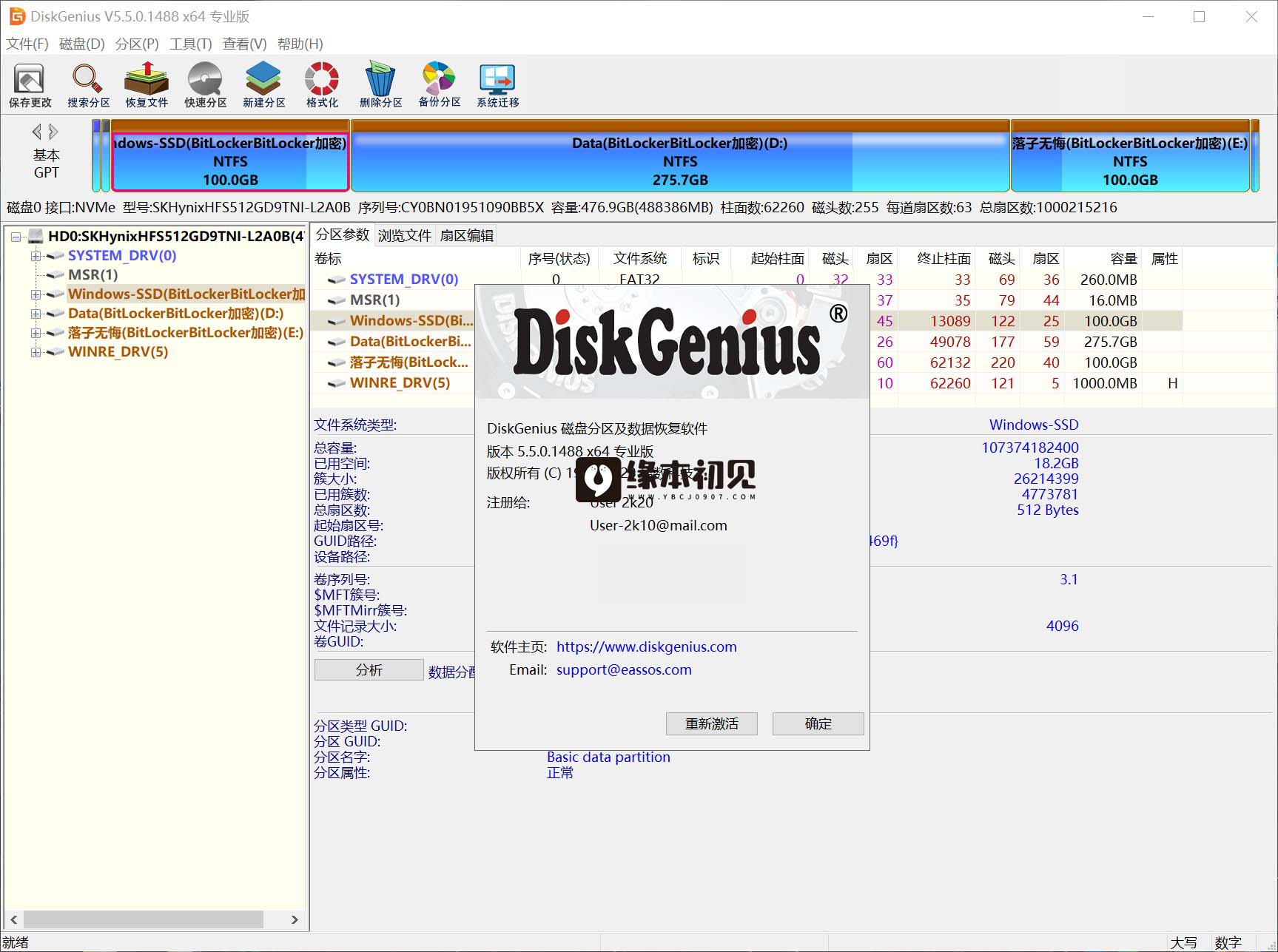Viewport: 1278px width, 952px height.
Task: Click the 分析 button
Action: click(369, 669)
